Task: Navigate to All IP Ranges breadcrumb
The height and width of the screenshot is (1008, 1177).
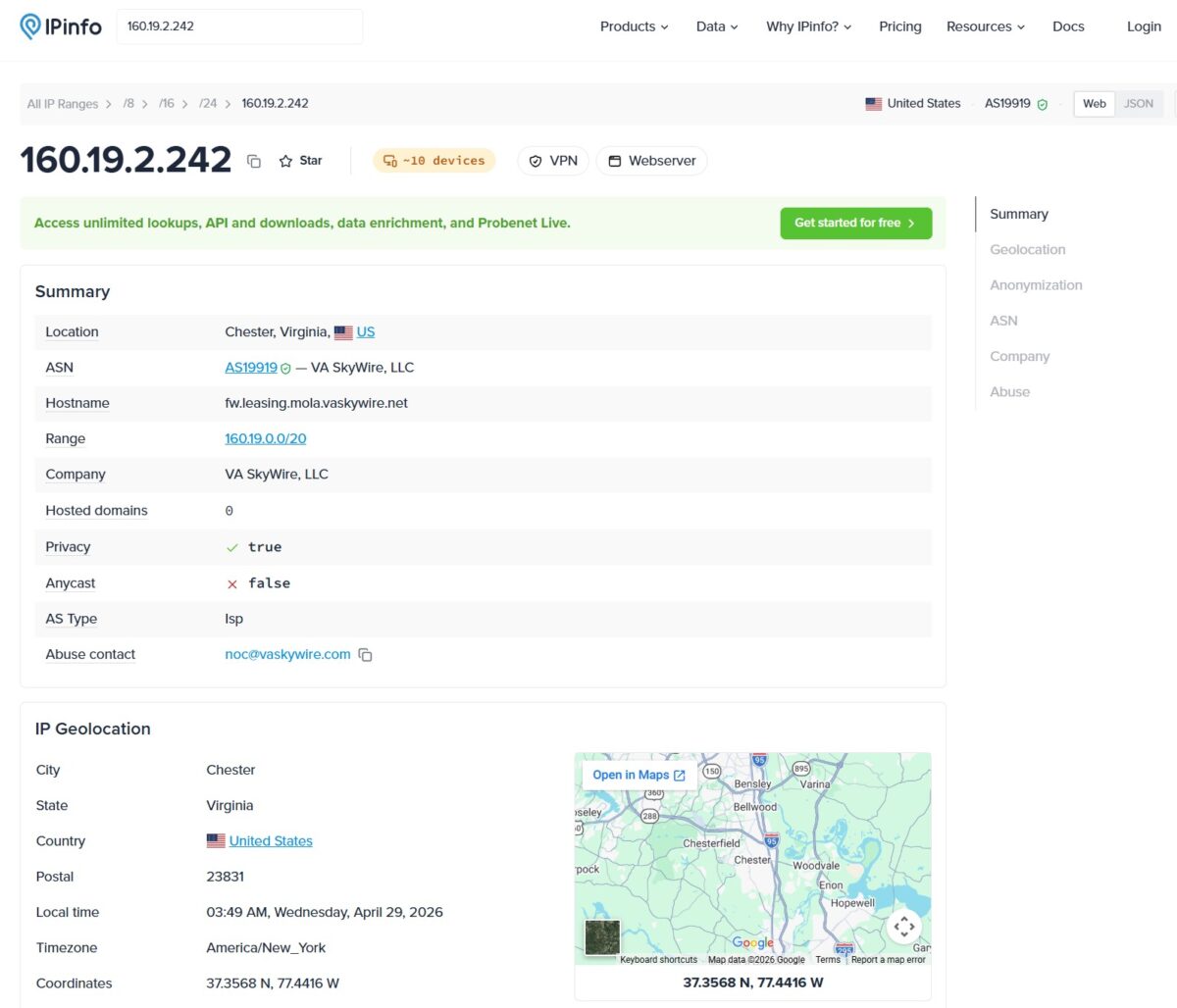Action: coord(63,104)
